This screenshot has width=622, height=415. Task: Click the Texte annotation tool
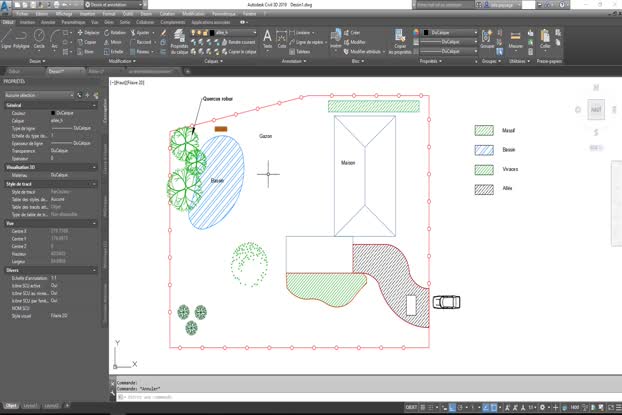(x=267, y=39)
